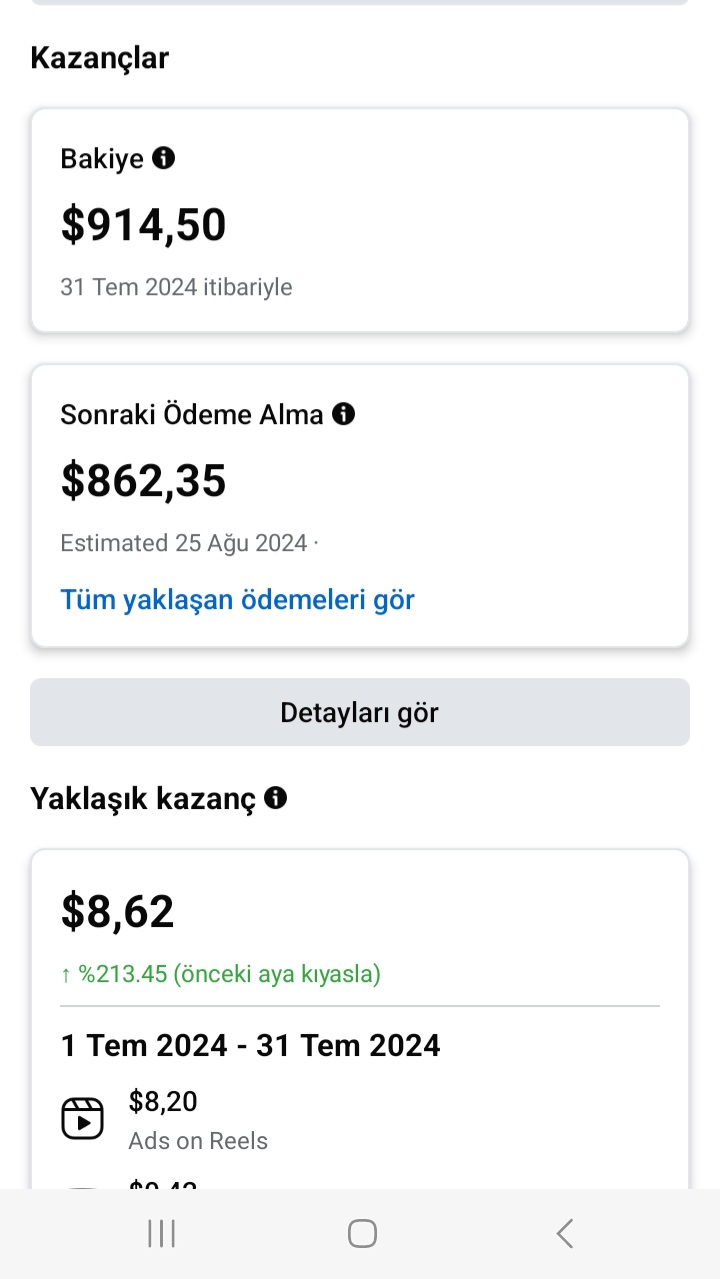The height and width of the screenshot is (1279, 720).
Task: Select the Reels icon beside $8,20
Action: tap(82, 1118)
